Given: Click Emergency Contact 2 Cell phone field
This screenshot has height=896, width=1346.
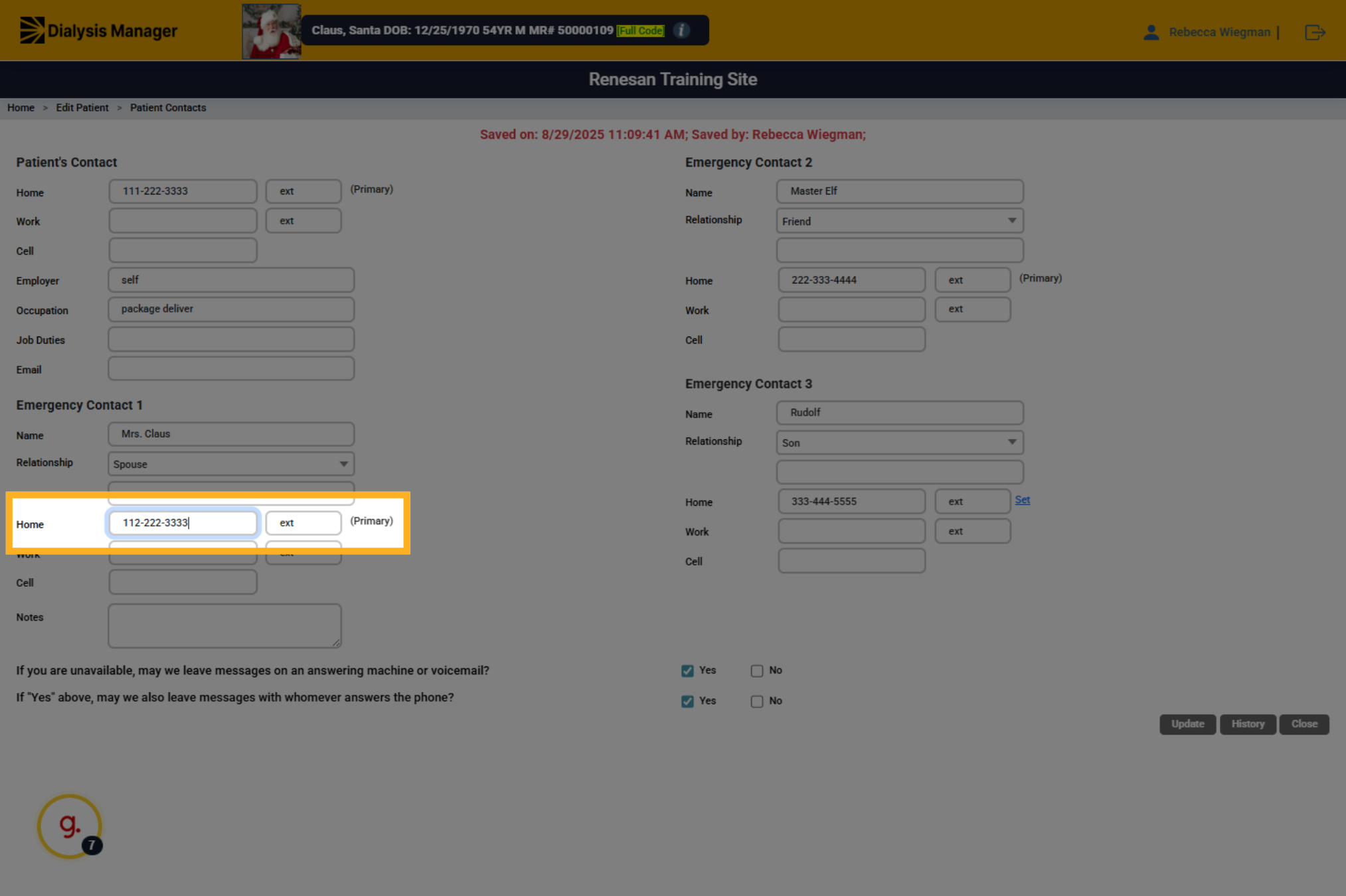Looking at the screenshot, I should (x=851, y=339).
